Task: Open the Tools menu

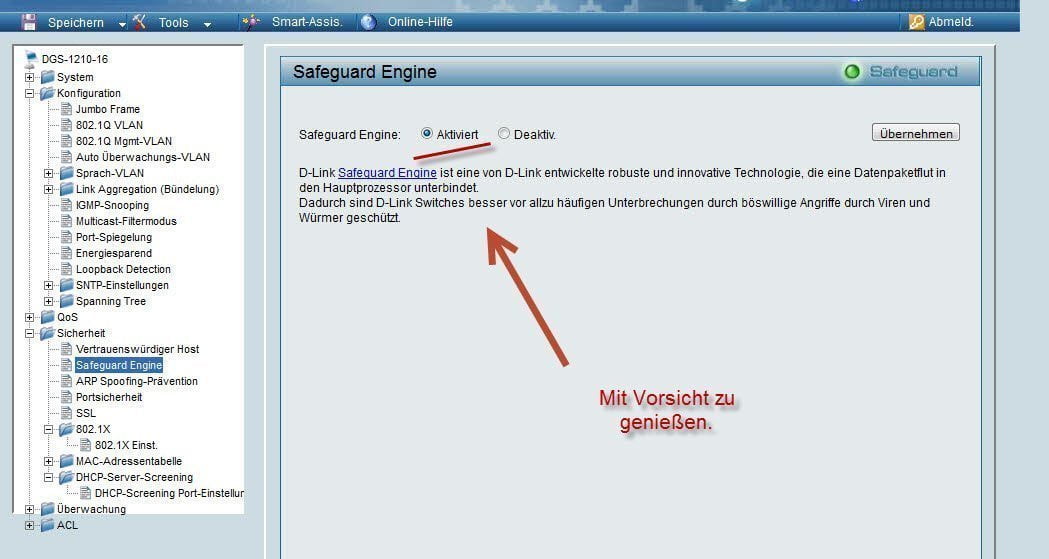Action: [x=173, y=23]
